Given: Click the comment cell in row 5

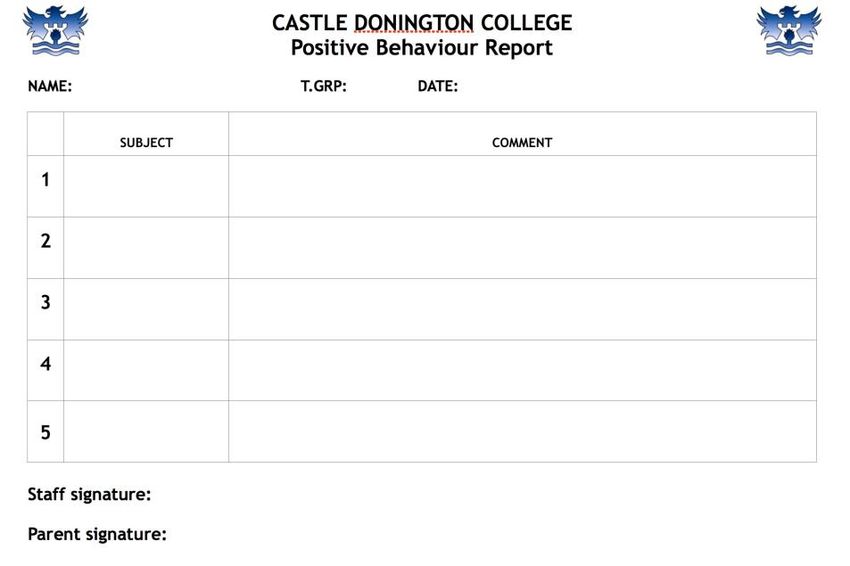Looking at the screenshot, I should click(x=522, y=432).
